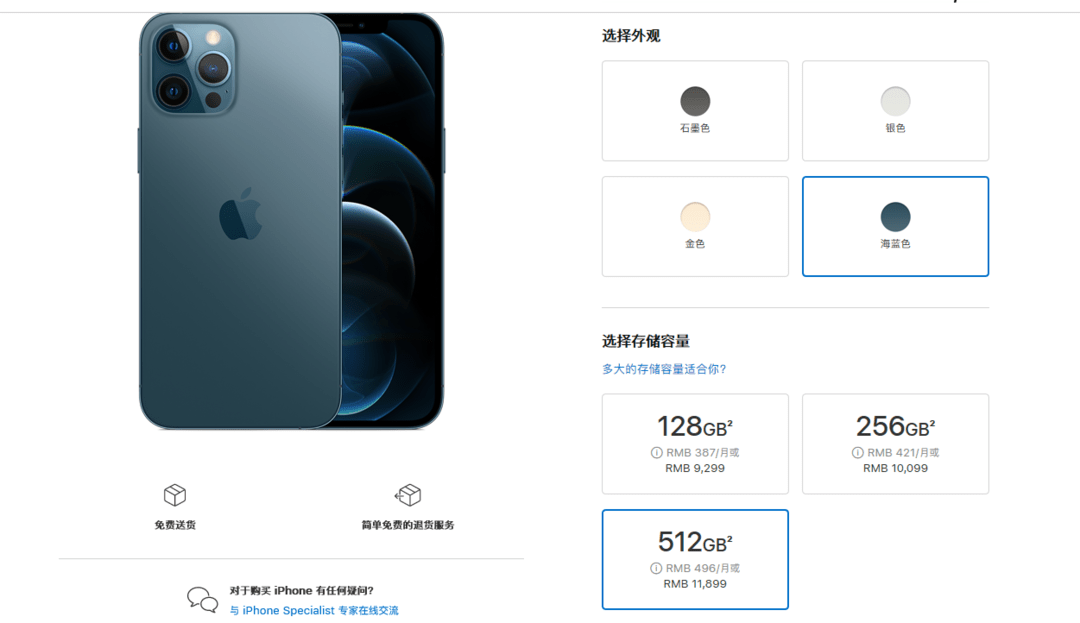Open 多大的存储容量适合你? link
Screen dimensions: 1080x623
click(x=664, y=369)
